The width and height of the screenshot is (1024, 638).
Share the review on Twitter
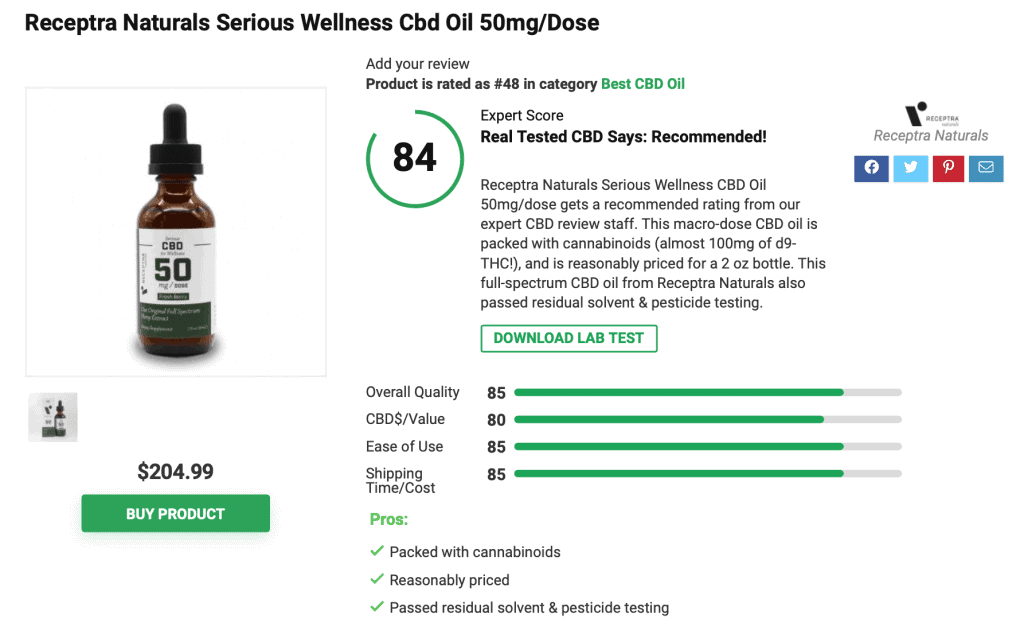(x=909, y=168)
